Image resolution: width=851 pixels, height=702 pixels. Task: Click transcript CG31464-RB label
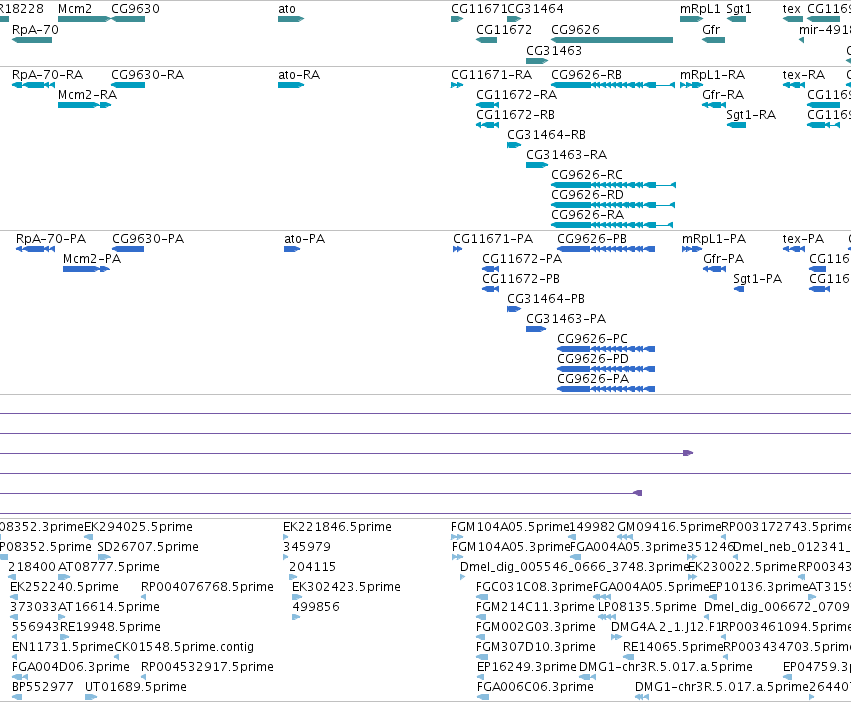[x=547, y=135]
